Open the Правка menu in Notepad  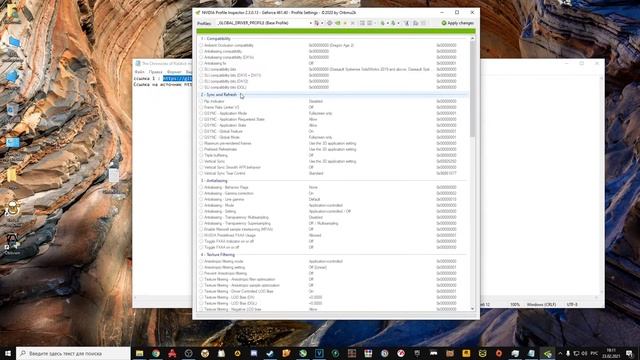coord(155,72)
